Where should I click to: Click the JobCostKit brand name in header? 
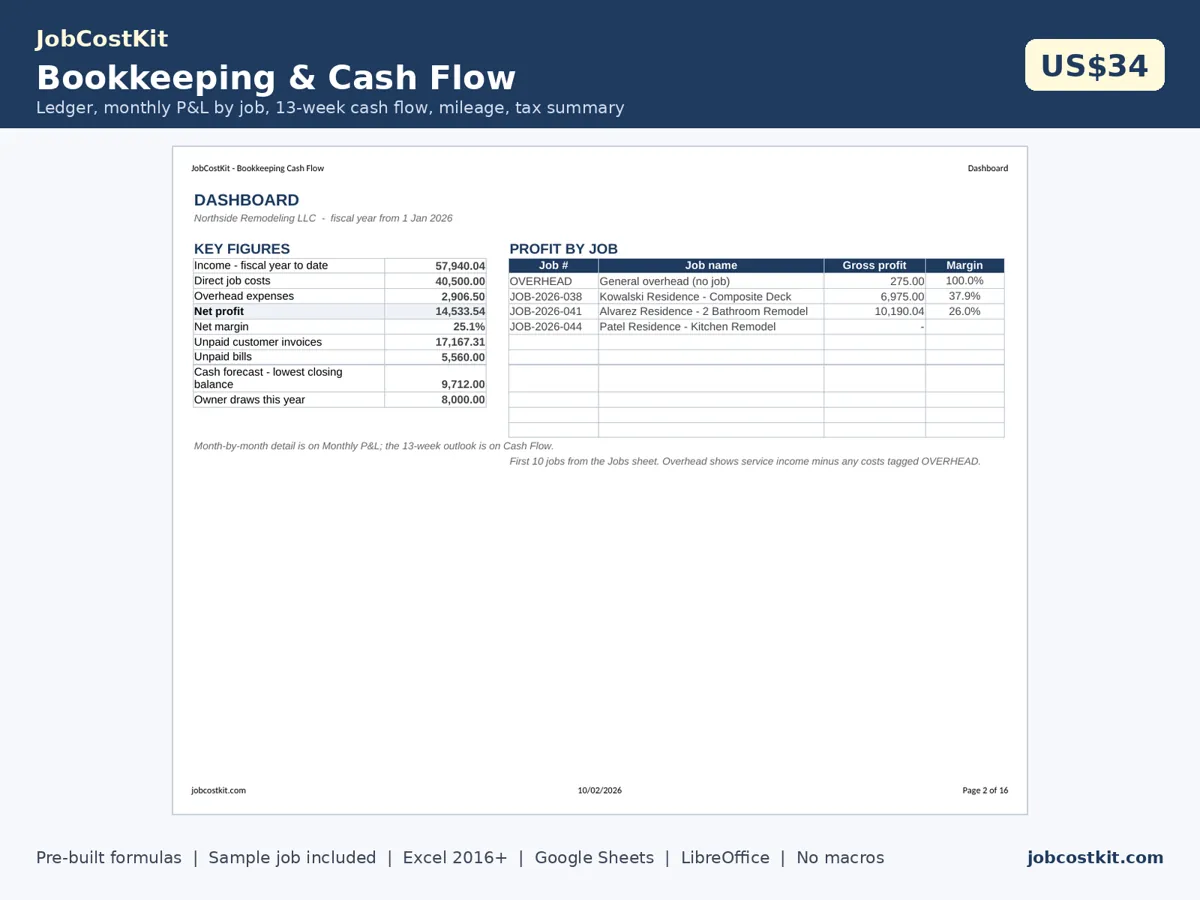(102, 39)
